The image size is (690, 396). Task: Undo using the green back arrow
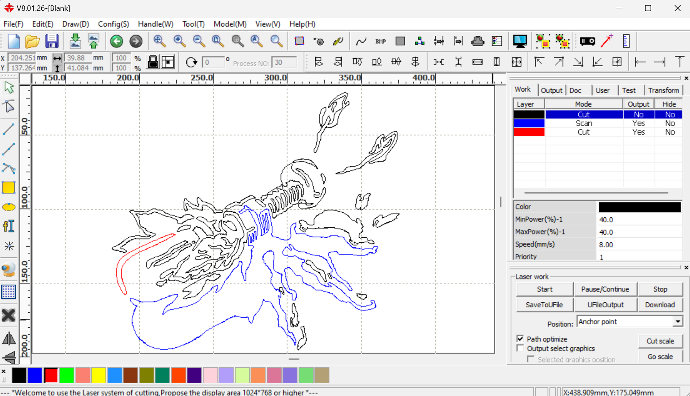[117, 41]
